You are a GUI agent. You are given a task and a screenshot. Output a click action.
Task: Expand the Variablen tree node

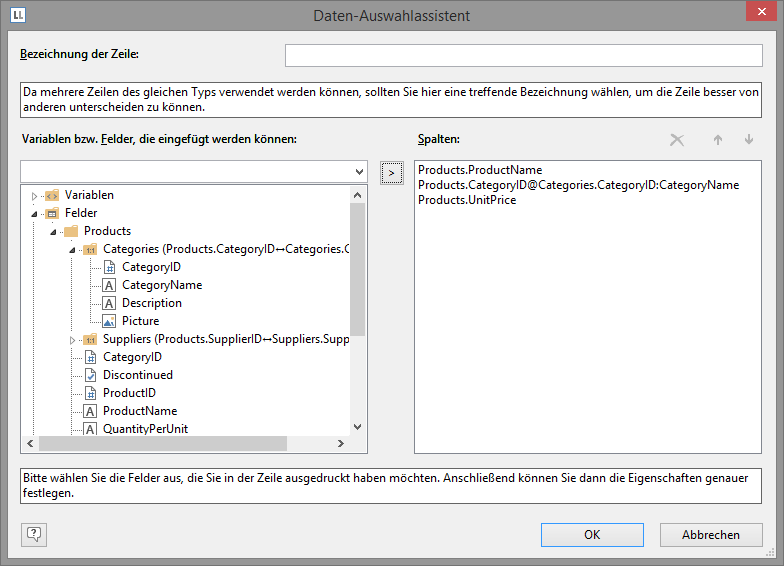click(x=35, y=196)
